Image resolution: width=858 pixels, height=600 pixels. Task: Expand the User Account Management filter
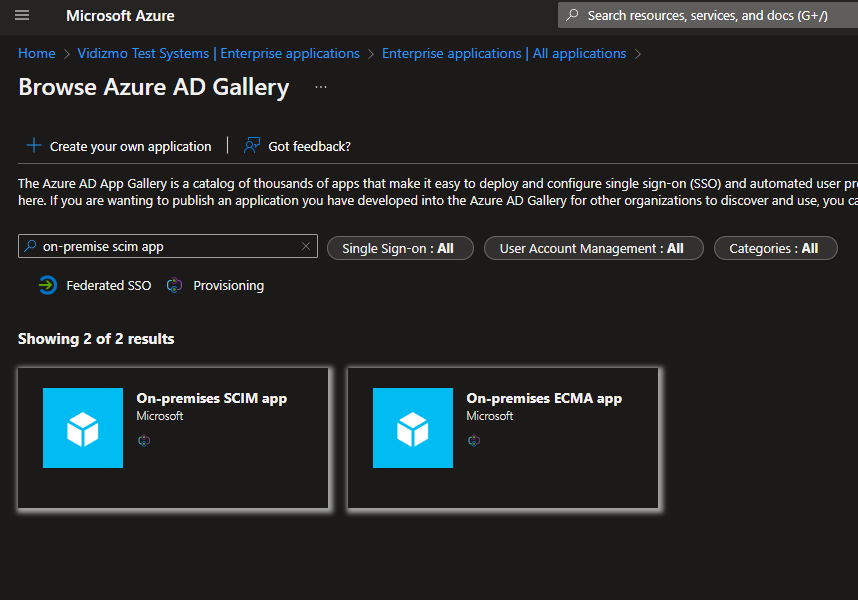(x=592, y=248)
